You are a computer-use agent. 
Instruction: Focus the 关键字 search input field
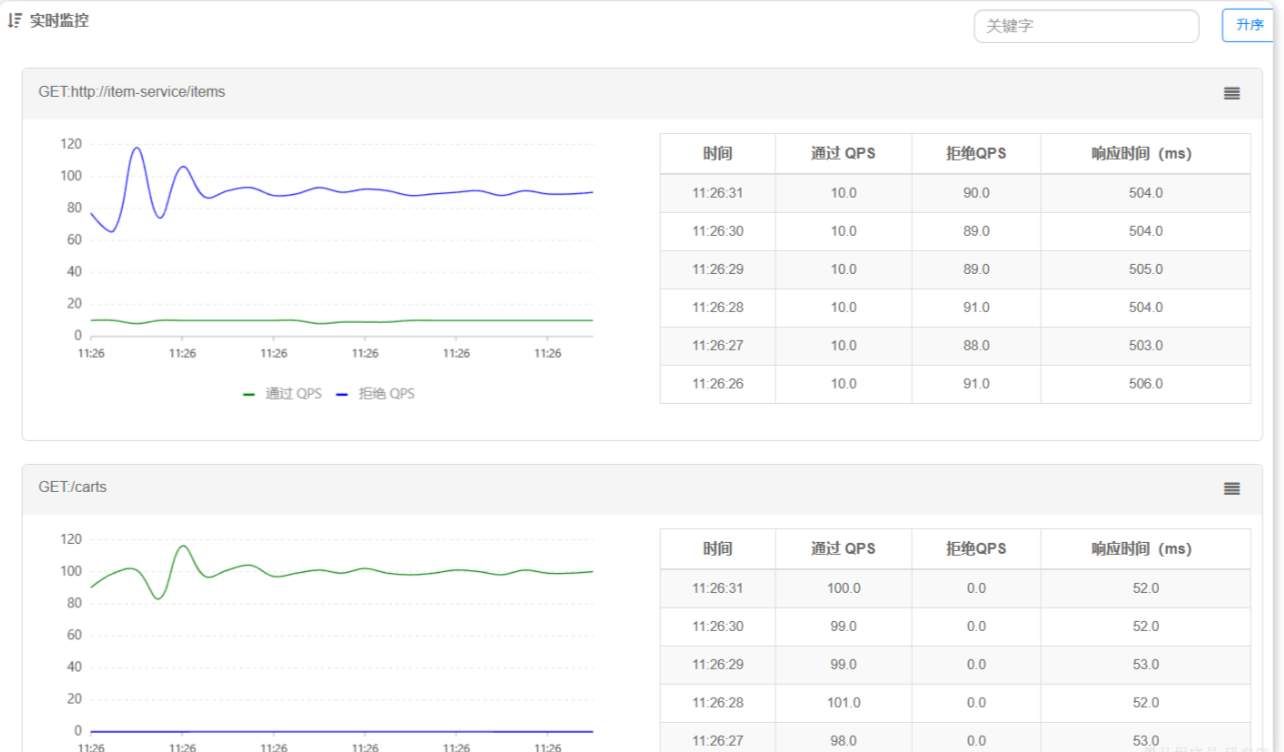1085,27
